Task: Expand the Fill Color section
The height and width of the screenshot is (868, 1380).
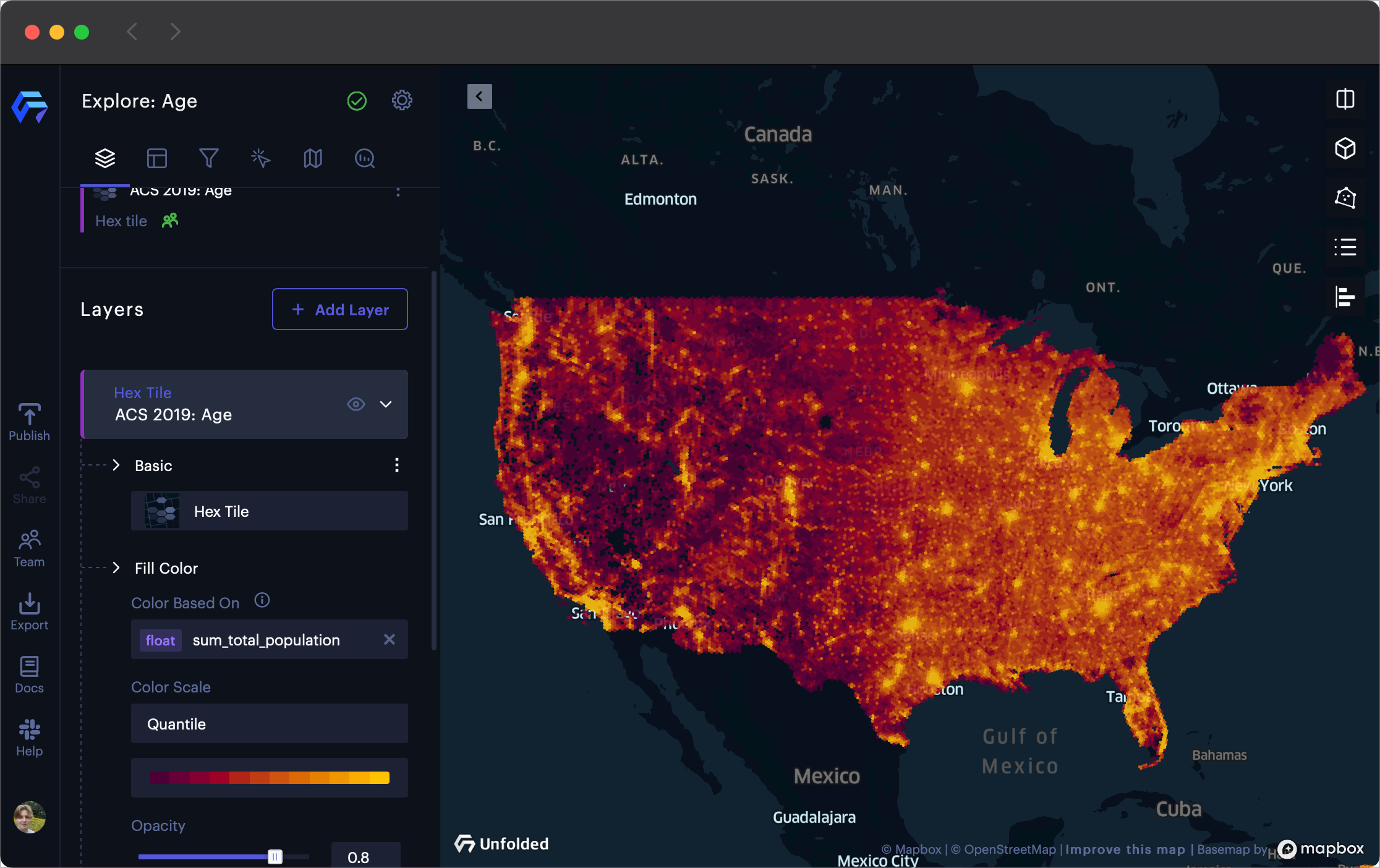Action: [x=116, y=568]
